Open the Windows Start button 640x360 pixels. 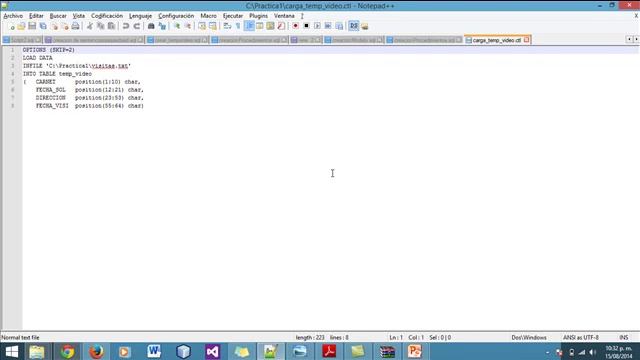[11, 351]
